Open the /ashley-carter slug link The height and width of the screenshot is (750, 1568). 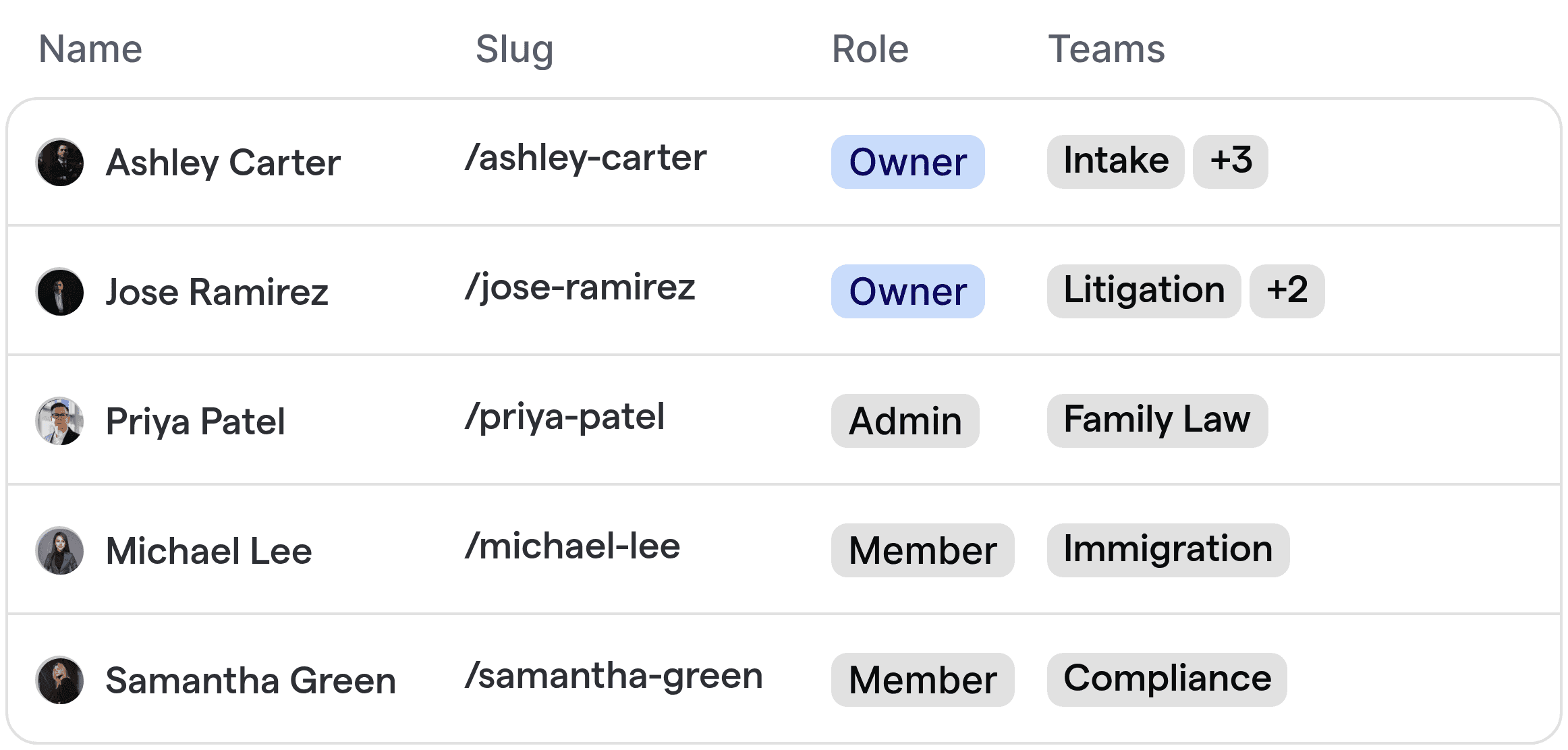pos(584,157)
